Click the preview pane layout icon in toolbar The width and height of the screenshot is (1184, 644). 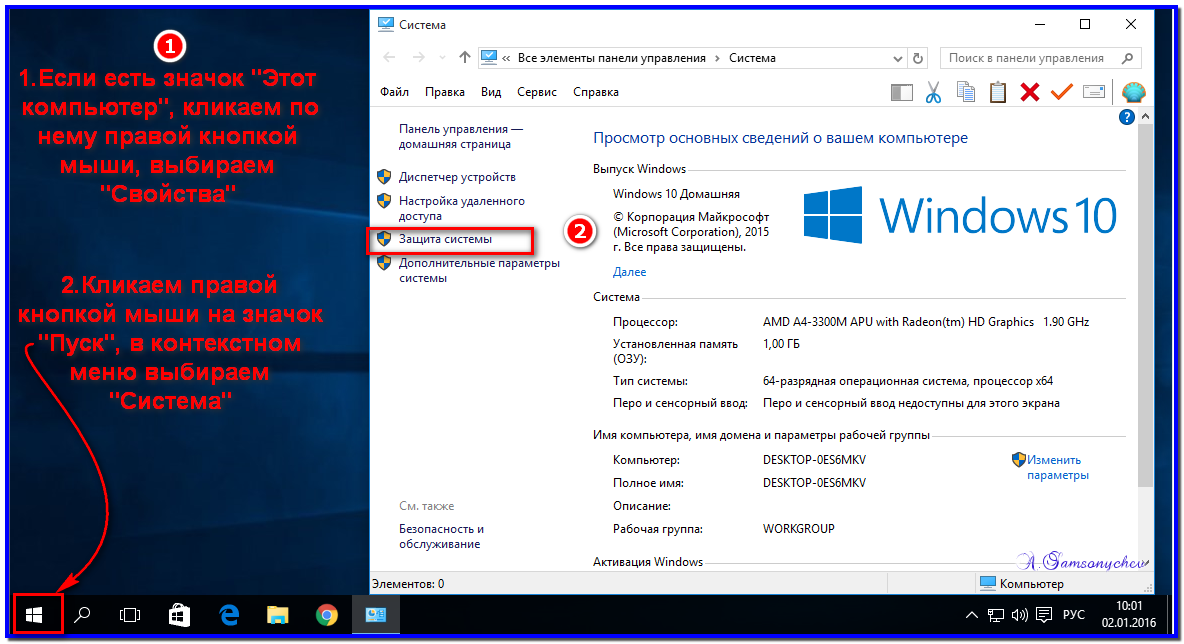[902, 92]
